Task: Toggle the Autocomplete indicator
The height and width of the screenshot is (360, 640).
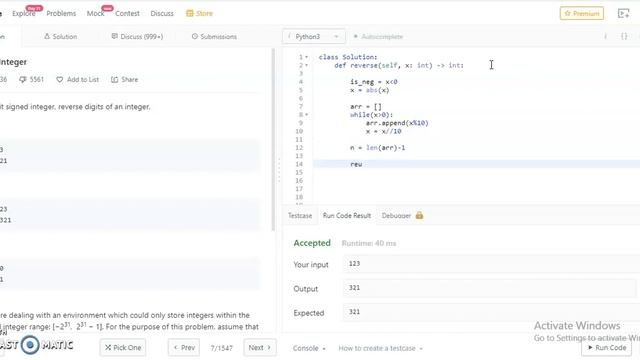Action: coord(378,36)
